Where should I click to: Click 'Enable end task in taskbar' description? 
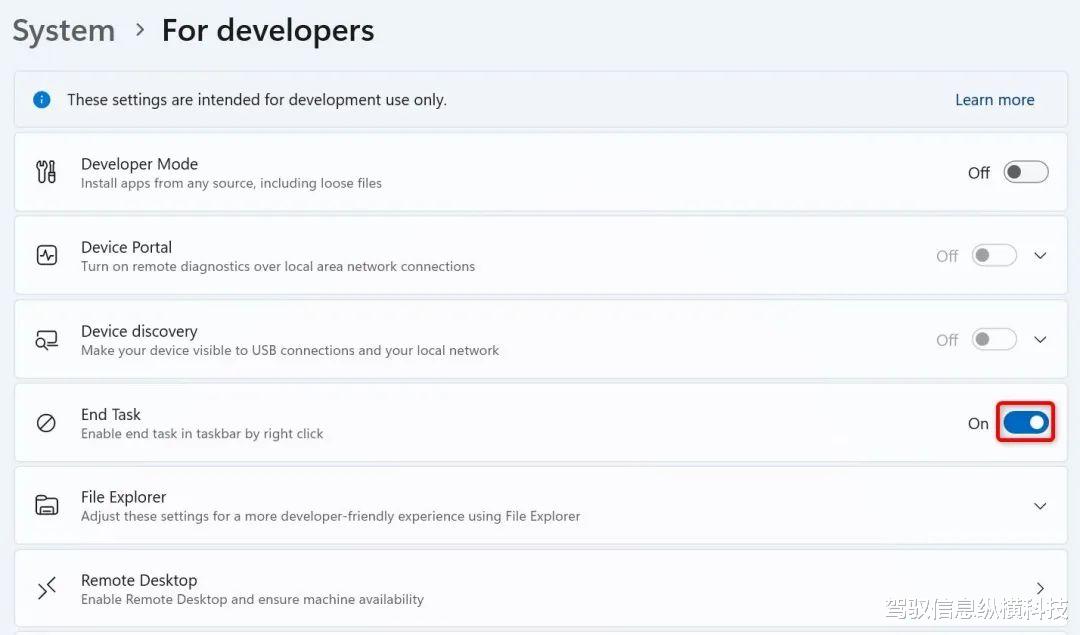pos(202,434)
